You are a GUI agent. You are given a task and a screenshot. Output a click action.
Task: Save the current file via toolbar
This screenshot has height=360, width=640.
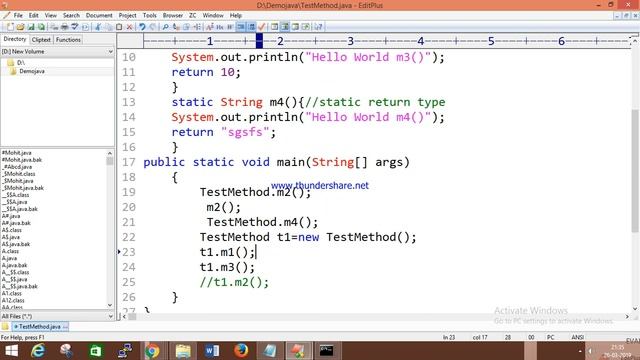31,27
